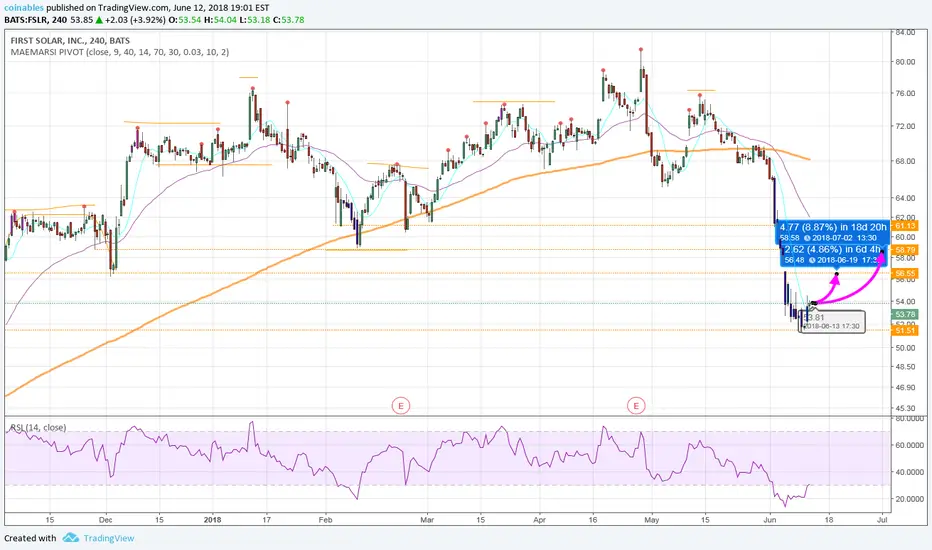Click the H:54.04 high value

220,20
